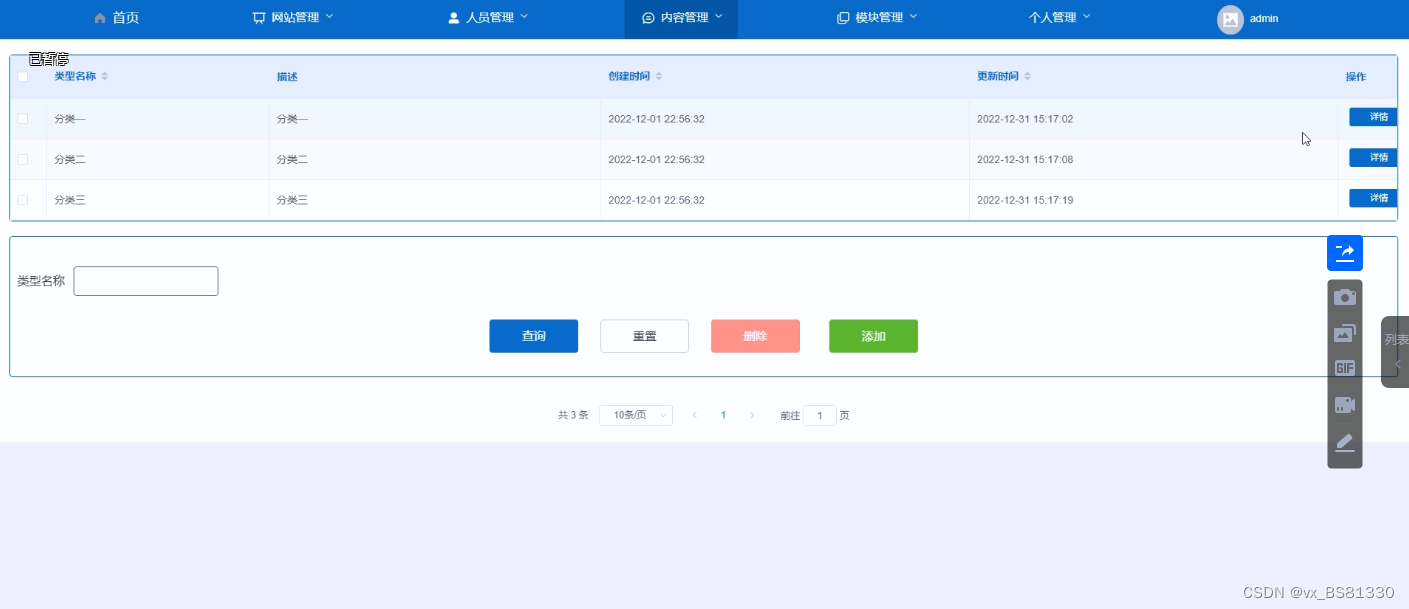Click the 人员管理 person icon

[x=453, y=18]
